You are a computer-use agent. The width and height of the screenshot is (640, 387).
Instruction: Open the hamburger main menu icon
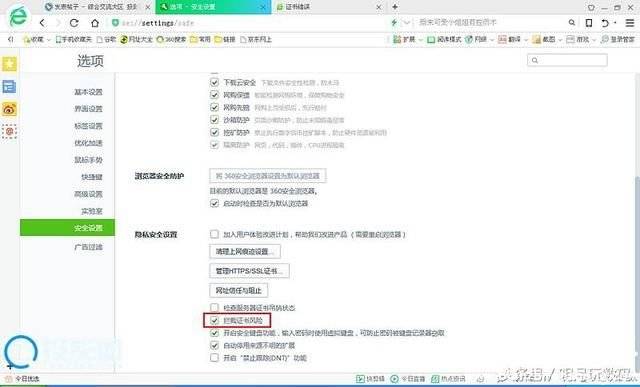pos(630,23)
